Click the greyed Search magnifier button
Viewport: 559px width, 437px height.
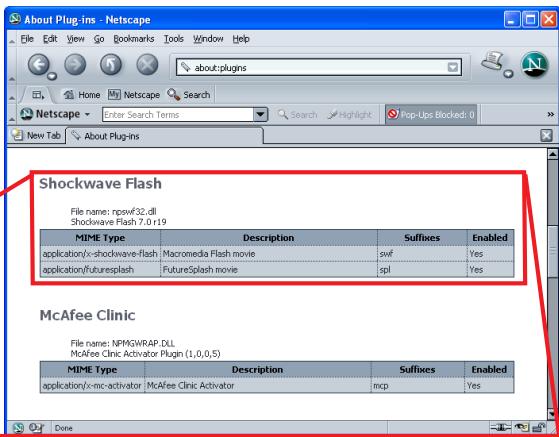[297, 115]
